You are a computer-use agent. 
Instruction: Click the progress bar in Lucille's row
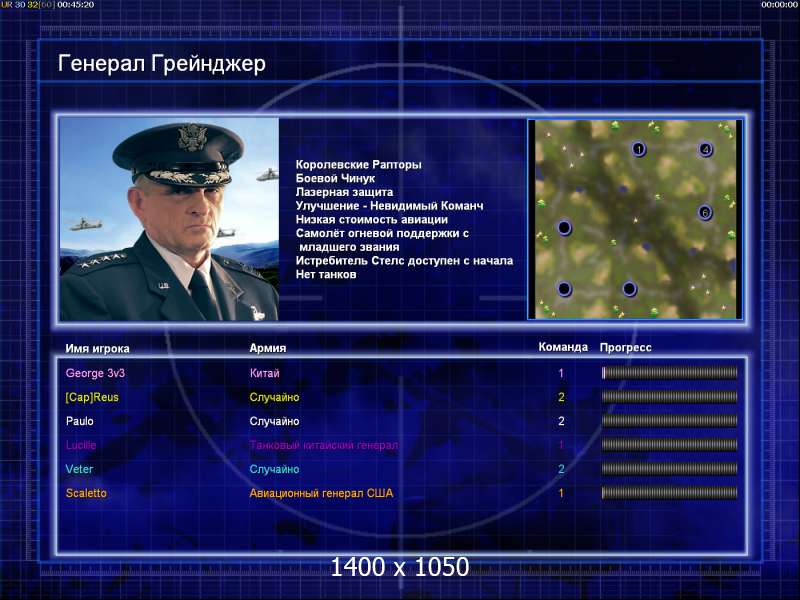(x=669, y=445)
